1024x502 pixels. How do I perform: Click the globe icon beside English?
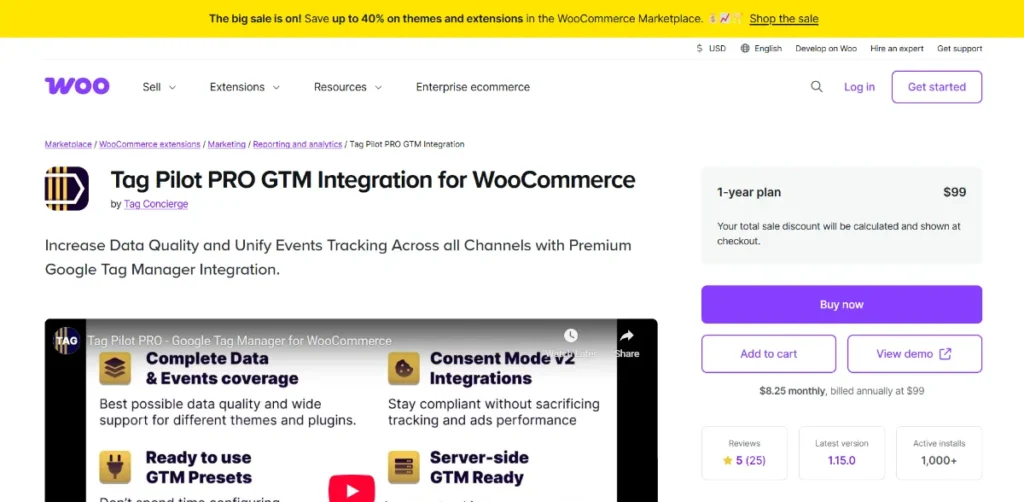(745, 48)
